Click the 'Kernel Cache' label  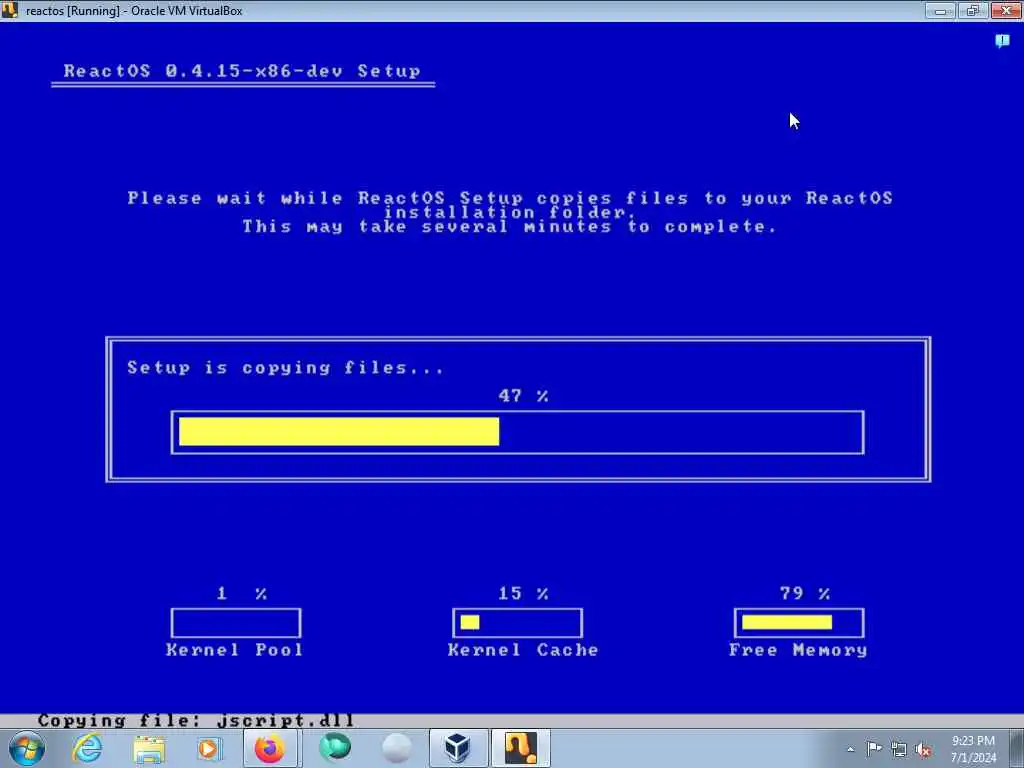523,650
